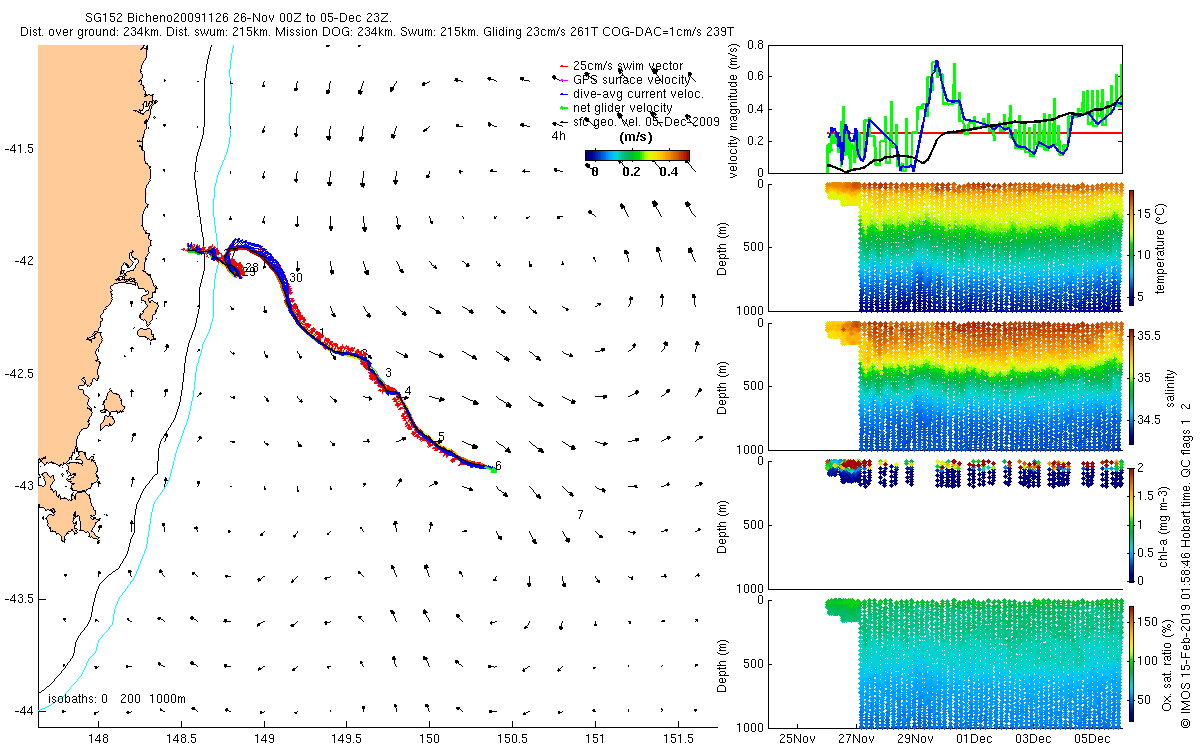This screenshot has height=750, width=1200.
Task: Click the '03Dec' date tick label
Action: point(1034,739)
